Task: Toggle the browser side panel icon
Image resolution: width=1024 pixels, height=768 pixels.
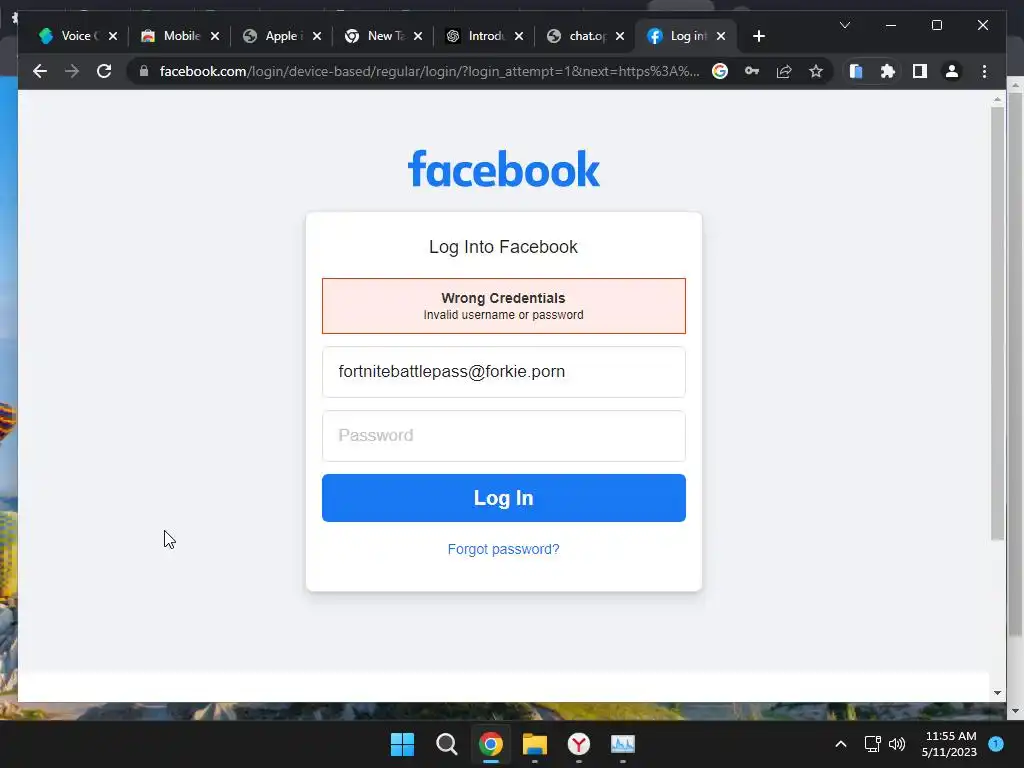Action: [920, 71]
